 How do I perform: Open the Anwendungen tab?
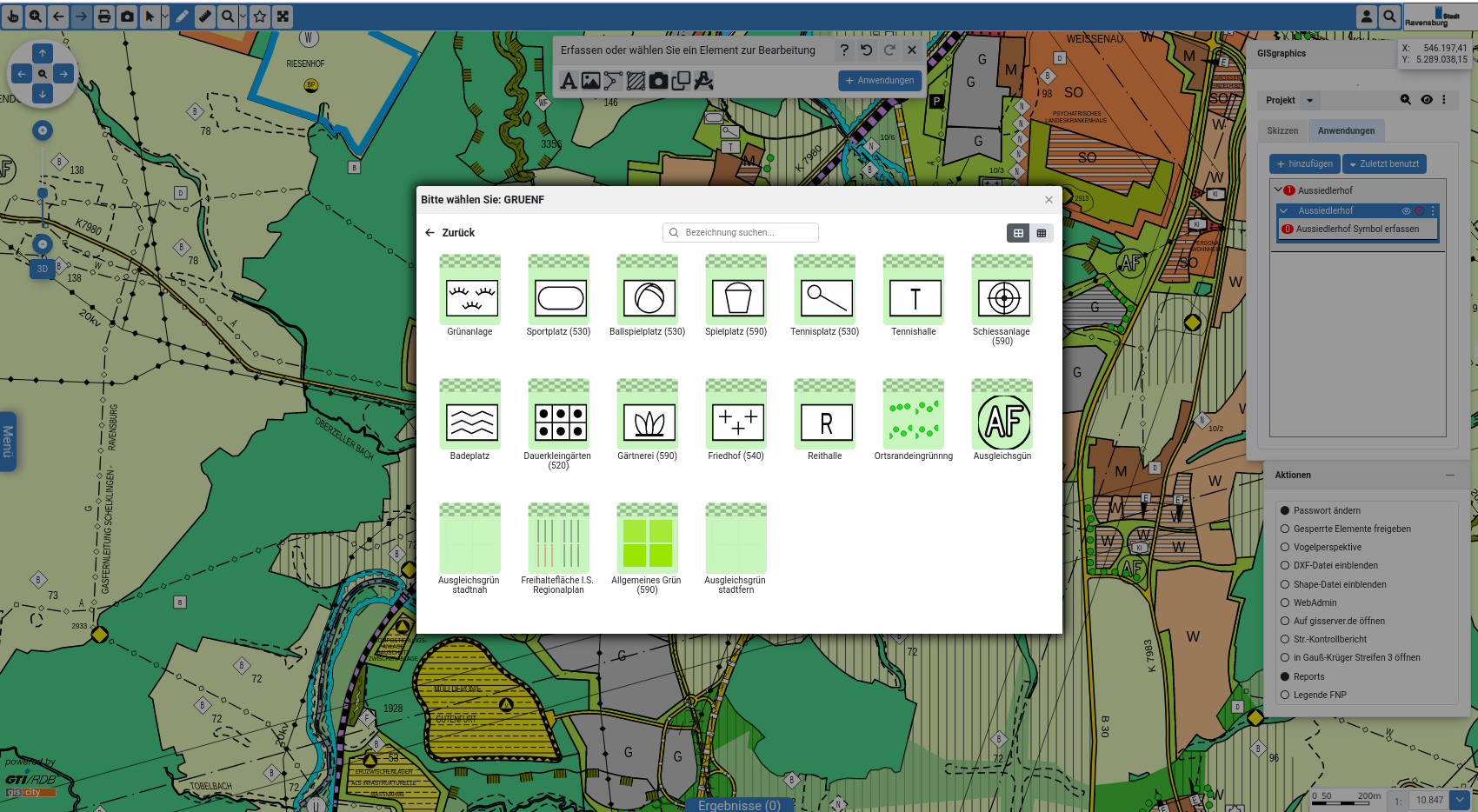pyautogui.click(x=1346, y=131)
